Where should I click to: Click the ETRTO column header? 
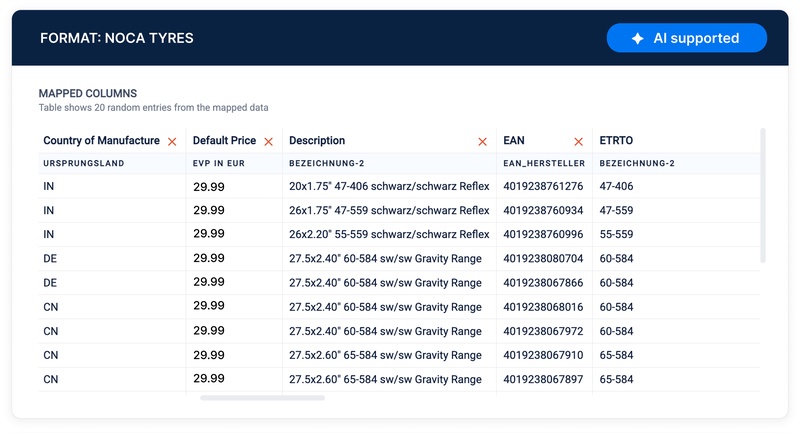[x=616, y=141]
